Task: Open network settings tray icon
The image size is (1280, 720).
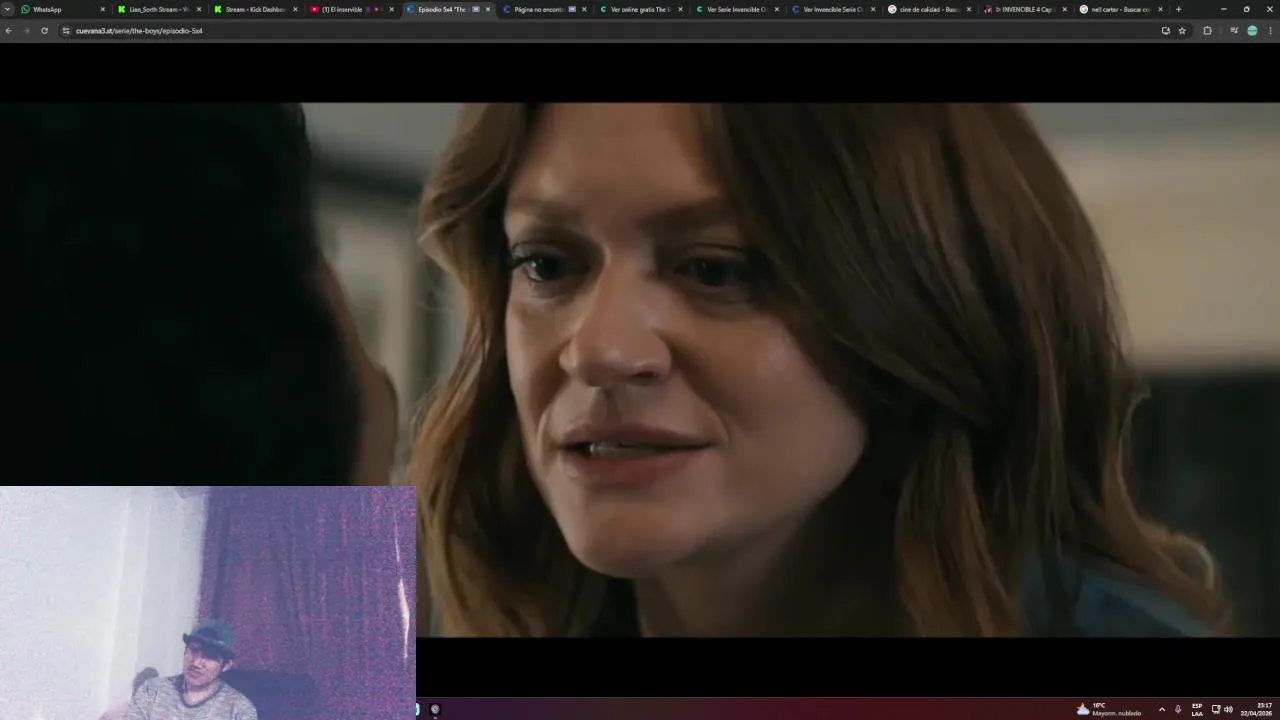Action: (x=1216, y=709)
